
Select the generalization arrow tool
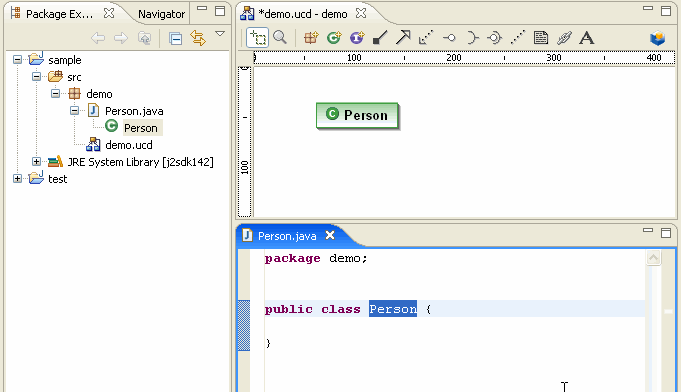tap(403, 38)
